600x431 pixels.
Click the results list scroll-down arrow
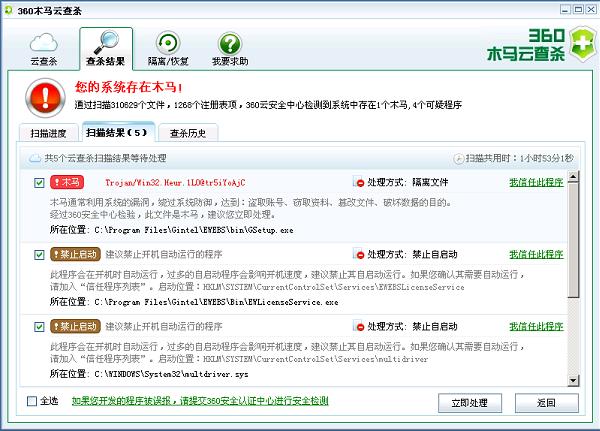[573, 380]
